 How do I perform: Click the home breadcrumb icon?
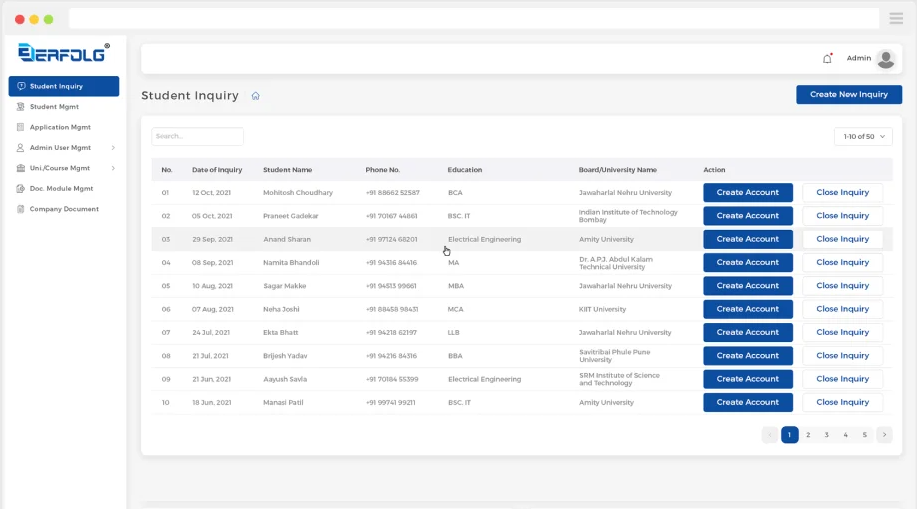(x=256, y=96)
